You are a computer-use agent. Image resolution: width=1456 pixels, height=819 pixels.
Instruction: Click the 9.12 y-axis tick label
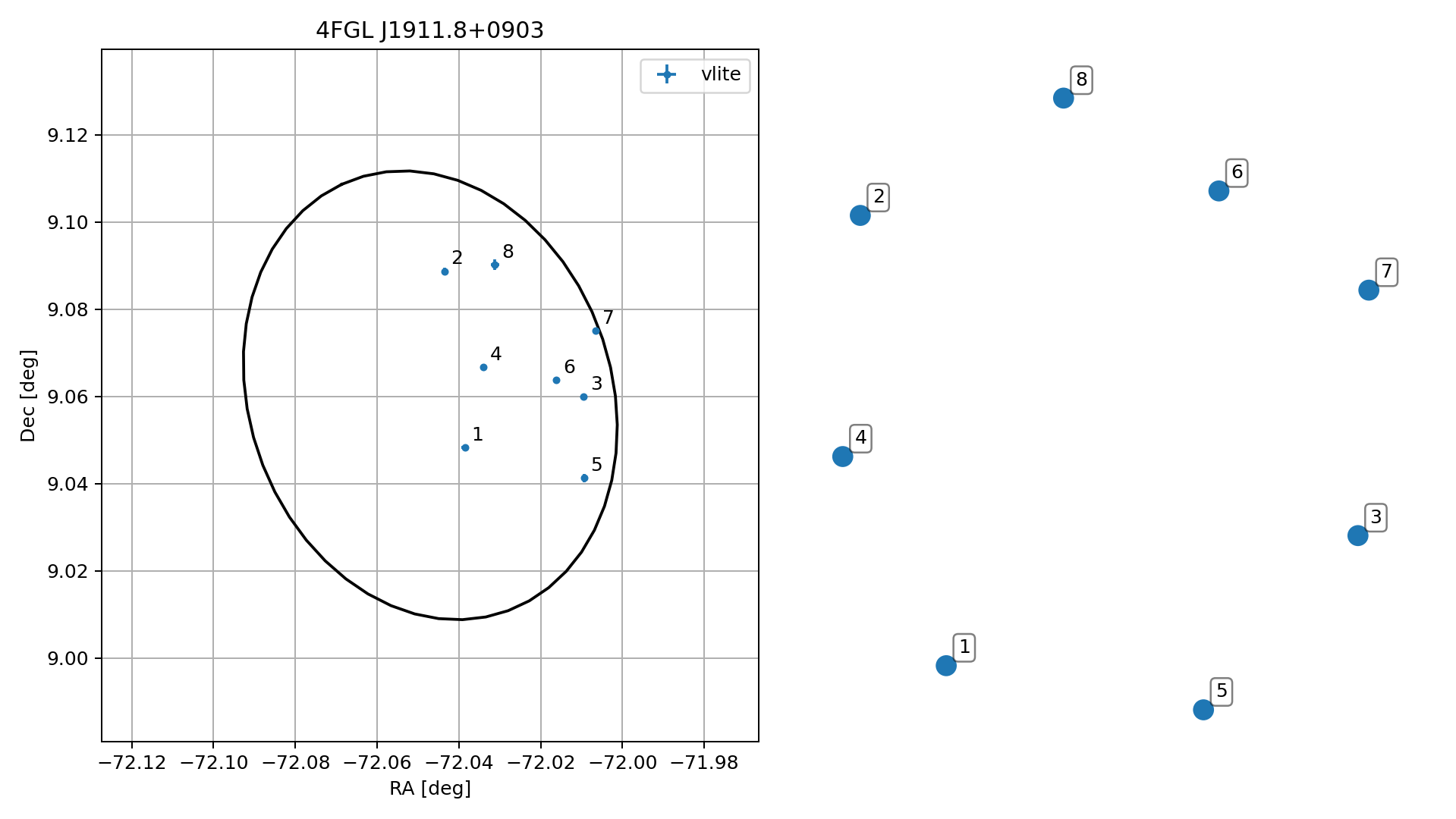pyautogui.click(x=68, y=136)
